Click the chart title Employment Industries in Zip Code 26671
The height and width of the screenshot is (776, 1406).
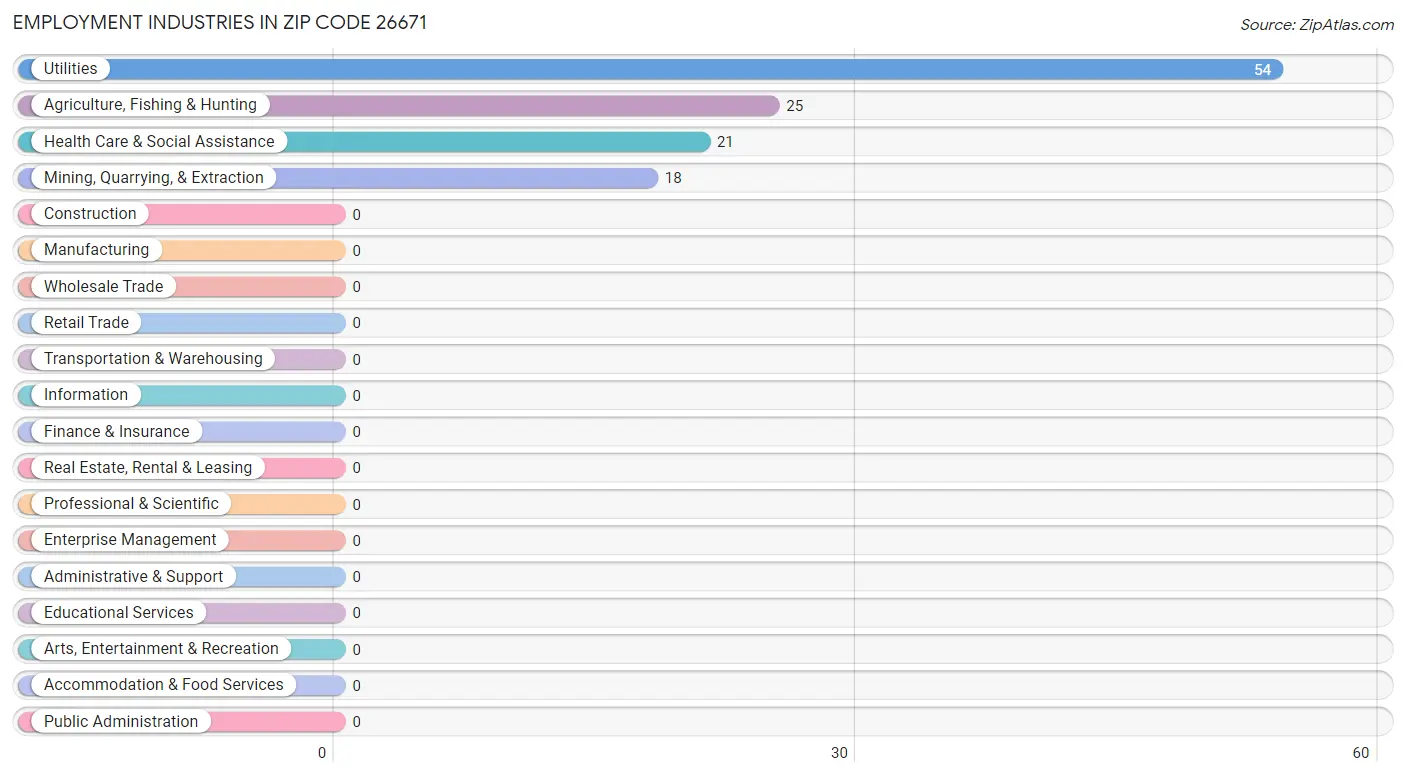(220, 22)
